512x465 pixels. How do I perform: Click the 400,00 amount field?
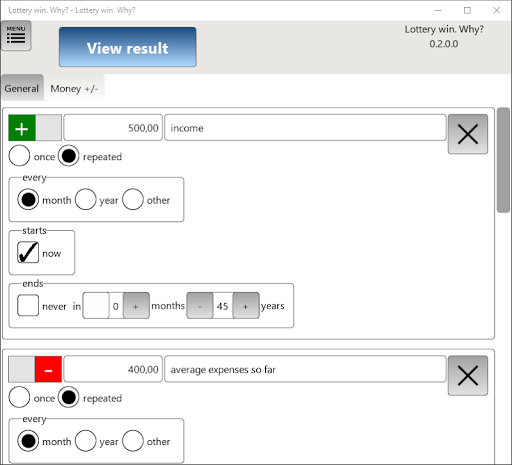pyautogui.click(x=113, y=369)
